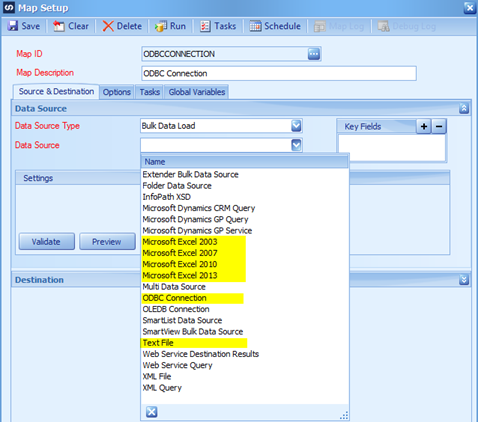The height and width of the screenshot is (422, 478).
Task: Click the Map Setup window title icon
Action: 9,7
